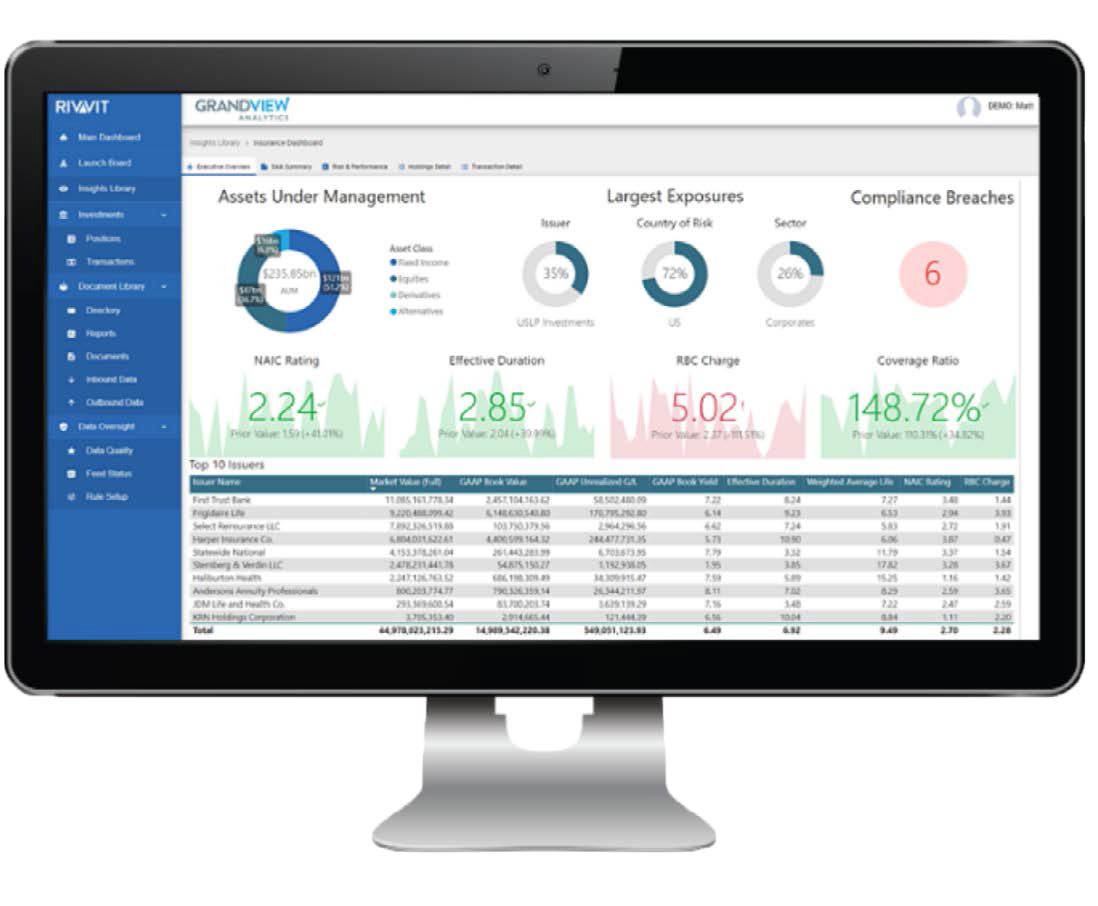Toggle Fixed Income in Asset Class legend
This screenshot has width=1098, height=906.
(418, 262)
